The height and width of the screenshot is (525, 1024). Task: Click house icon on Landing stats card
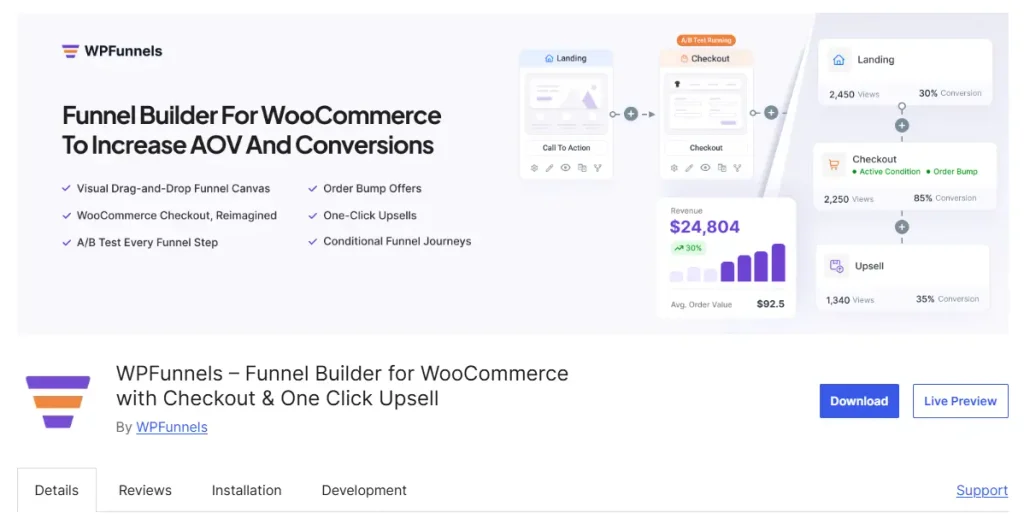coord(839,59)
